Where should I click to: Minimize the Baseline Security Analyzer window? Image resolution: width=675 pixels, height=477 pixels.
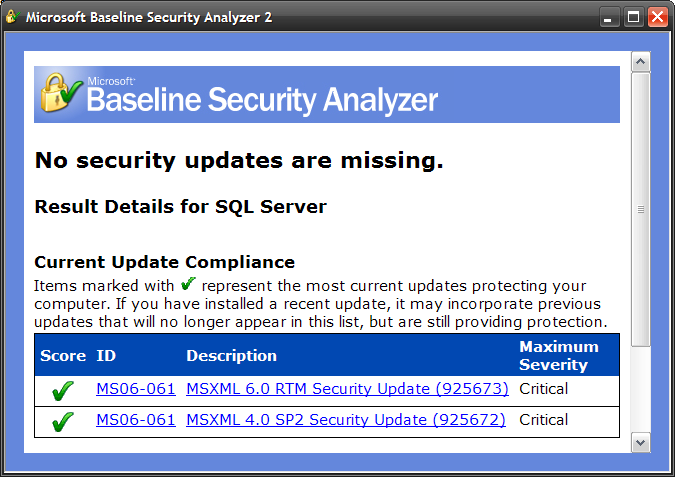pos(610,17)
